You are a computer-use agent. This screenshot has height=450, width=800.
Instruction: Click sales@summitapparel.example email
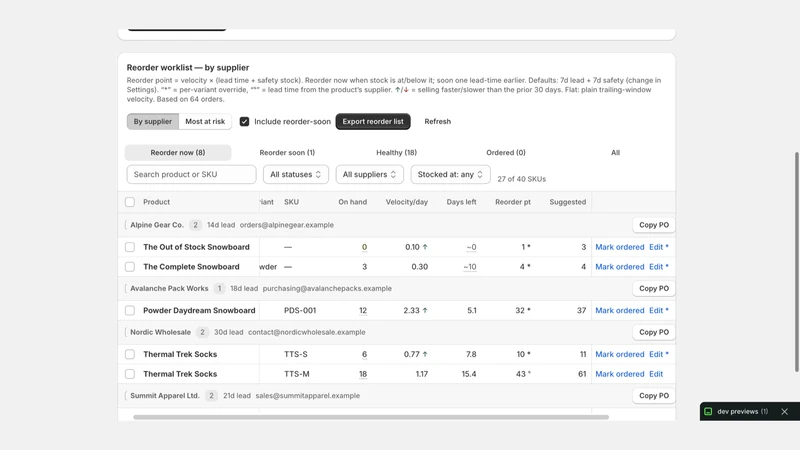pos(308,395)
